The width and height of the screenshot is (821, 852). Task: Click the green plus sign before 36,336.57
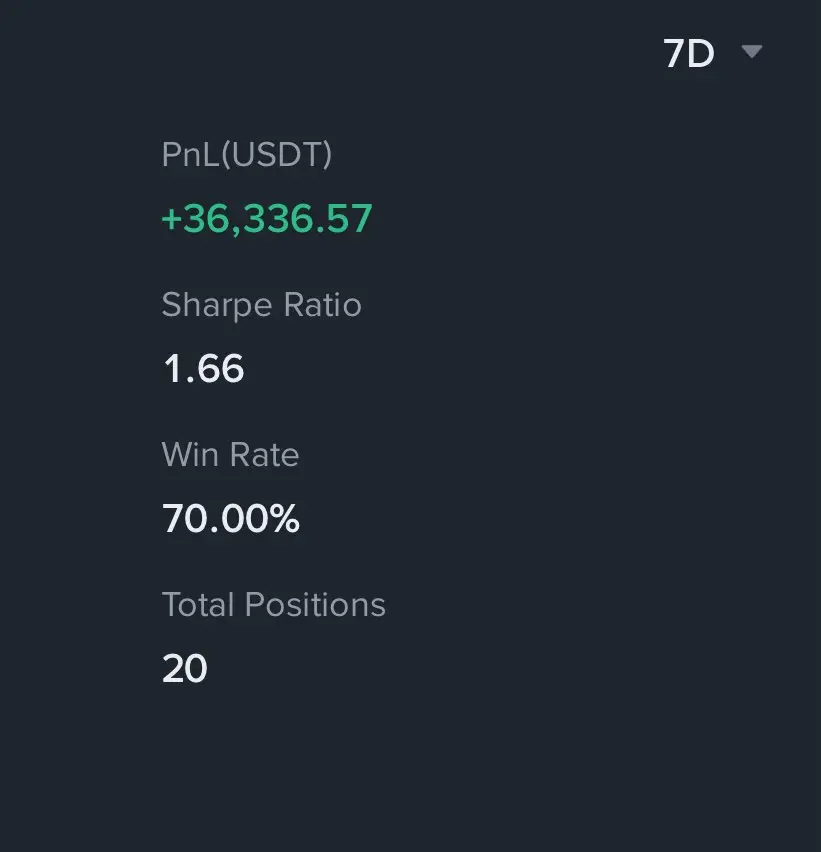coord(171,220)
